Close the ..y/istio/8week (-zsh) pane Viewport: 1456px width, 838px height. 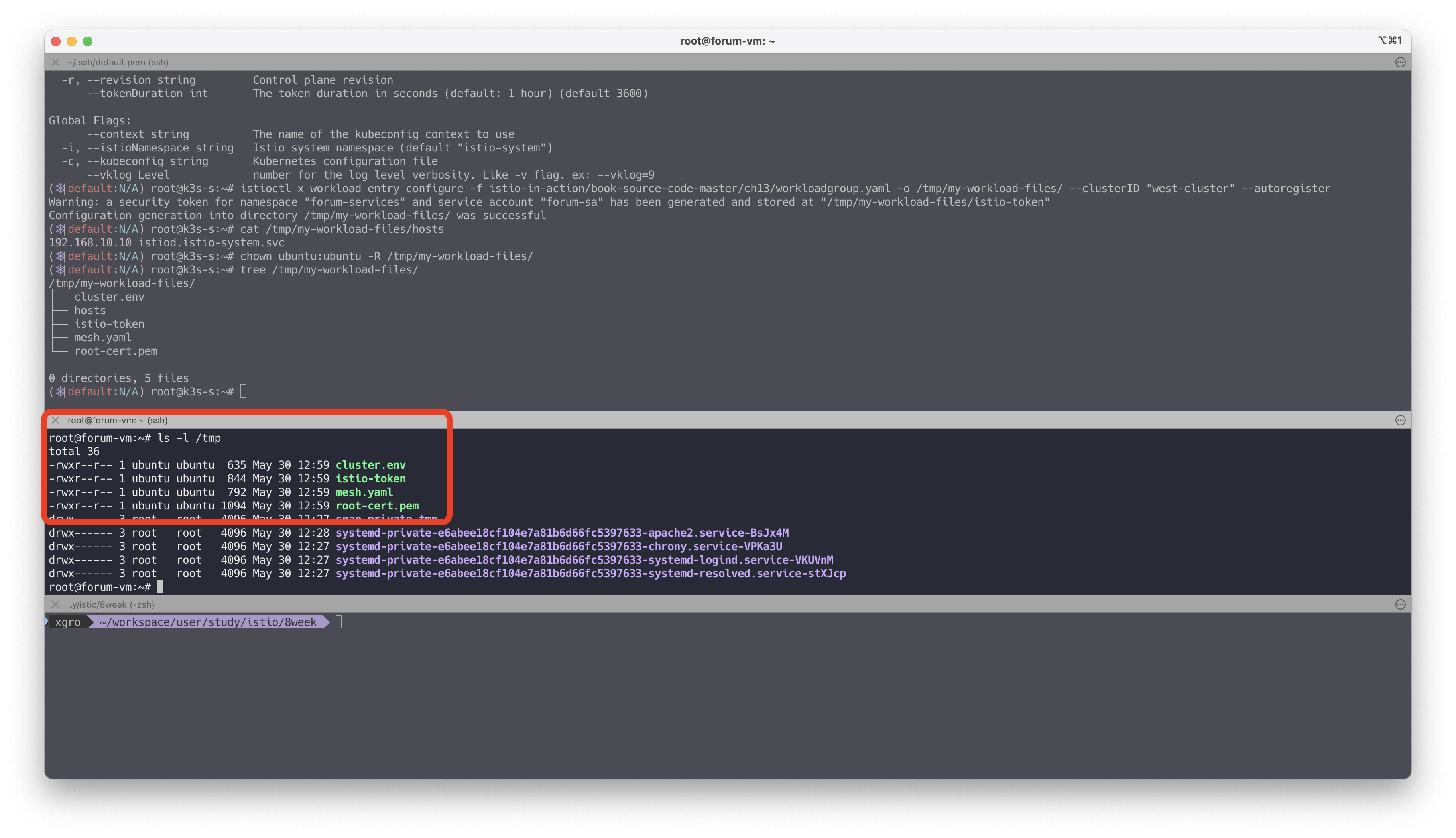point(55,604)
